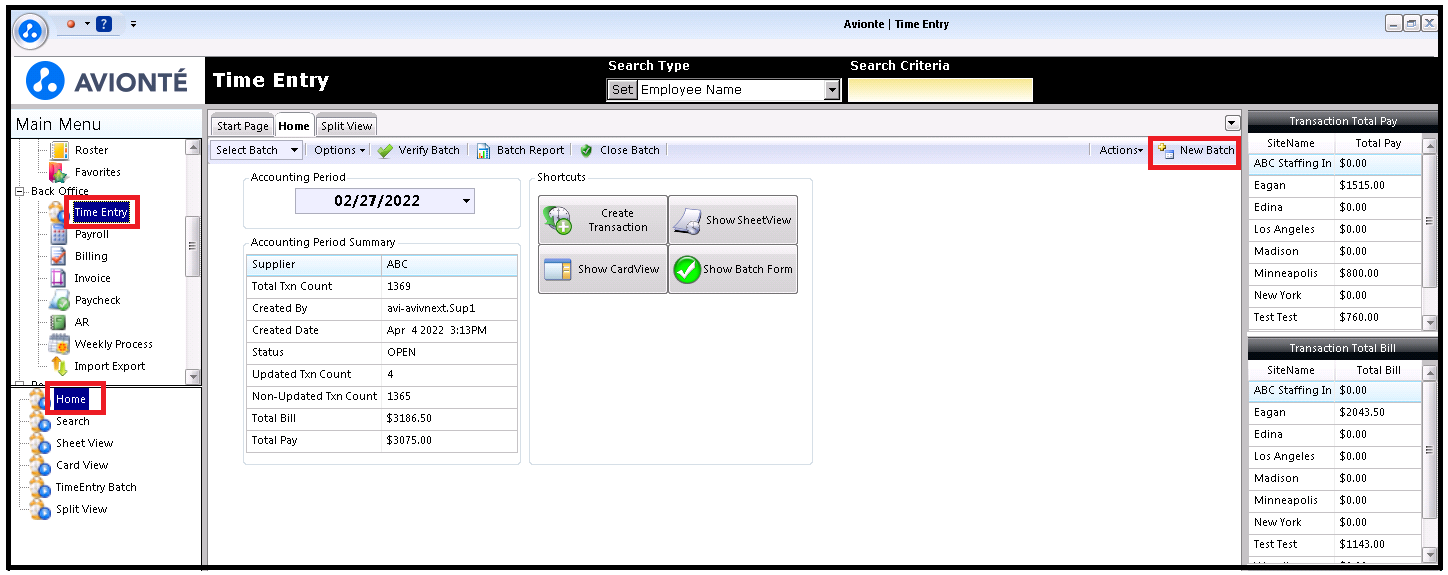This screenshot has width=1448, height=575.
Task: Switch to the Split View tab
Action: (x=347, y=126)
